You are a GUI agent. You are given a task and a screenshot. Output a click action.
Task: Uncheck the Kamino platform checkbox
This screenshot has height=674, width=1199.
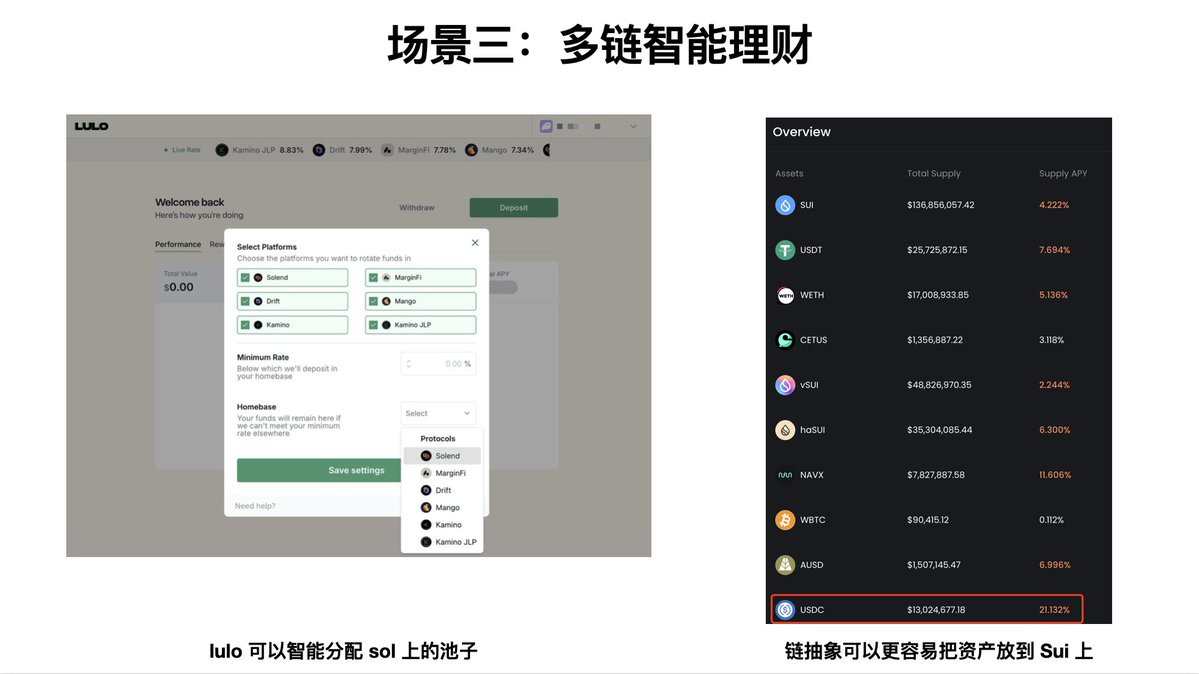click(x=245, y=325)
